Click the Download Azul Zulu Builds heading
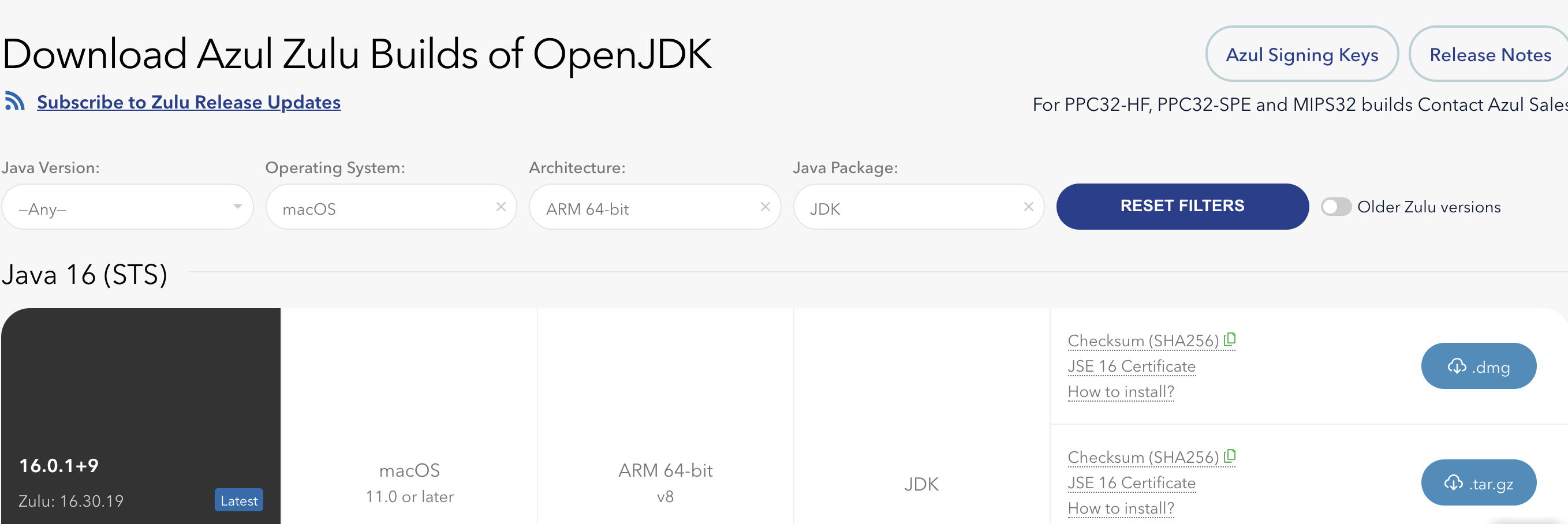The height and width of the screenshot is (524, 1568). [357, 54]
